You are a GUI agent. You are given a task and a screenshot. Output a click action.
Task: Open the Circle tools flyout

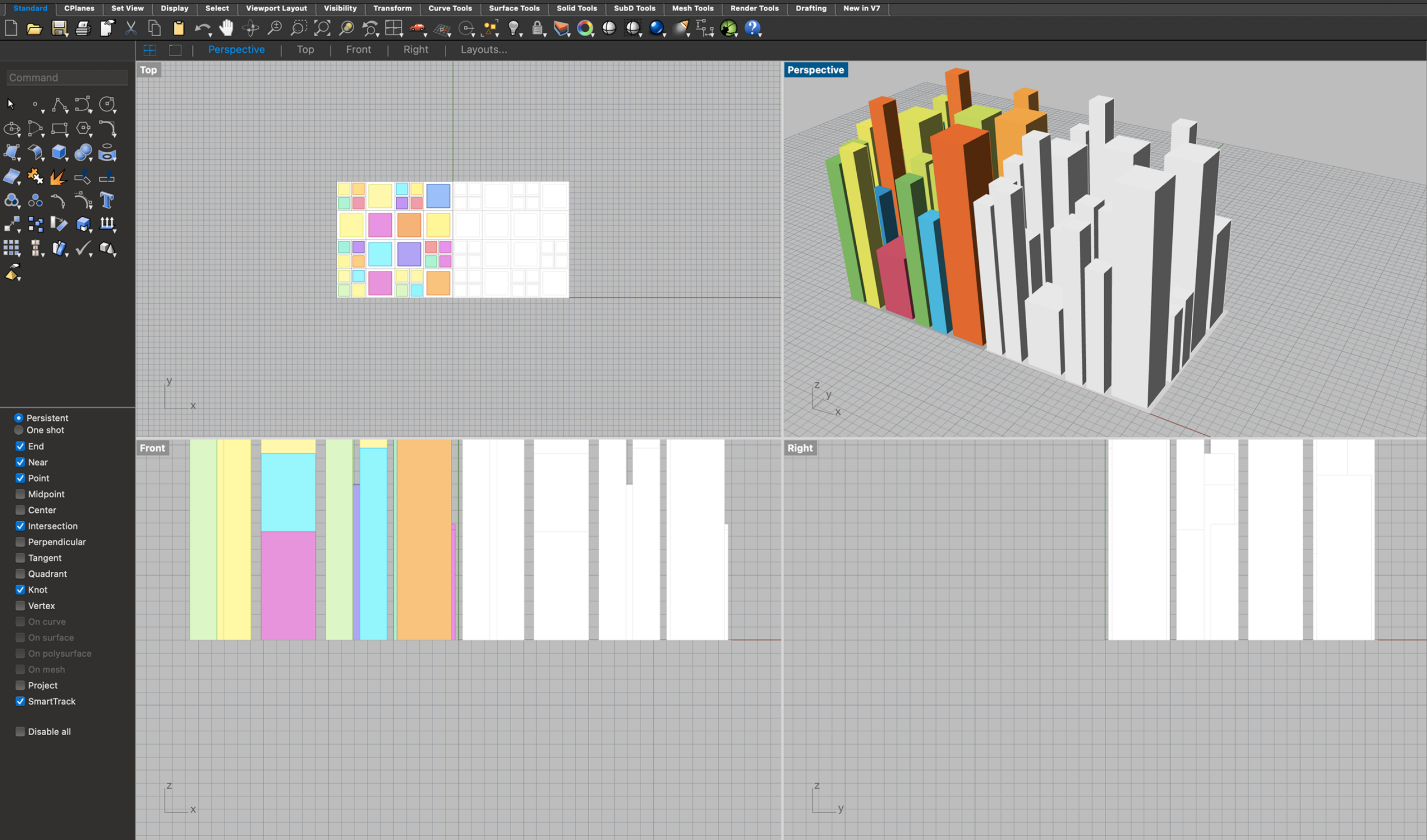pos(115,111)
